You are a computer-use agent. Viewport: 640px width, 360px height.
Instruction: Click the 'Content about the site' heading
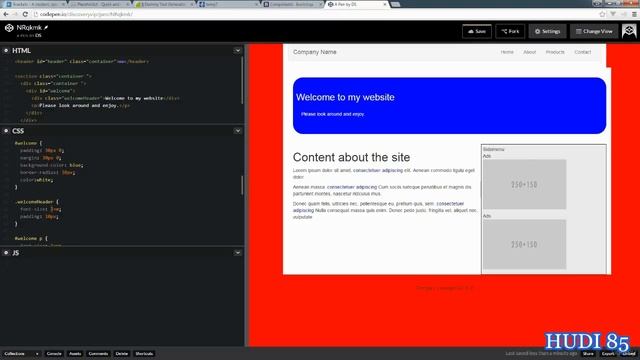(351, 157)
